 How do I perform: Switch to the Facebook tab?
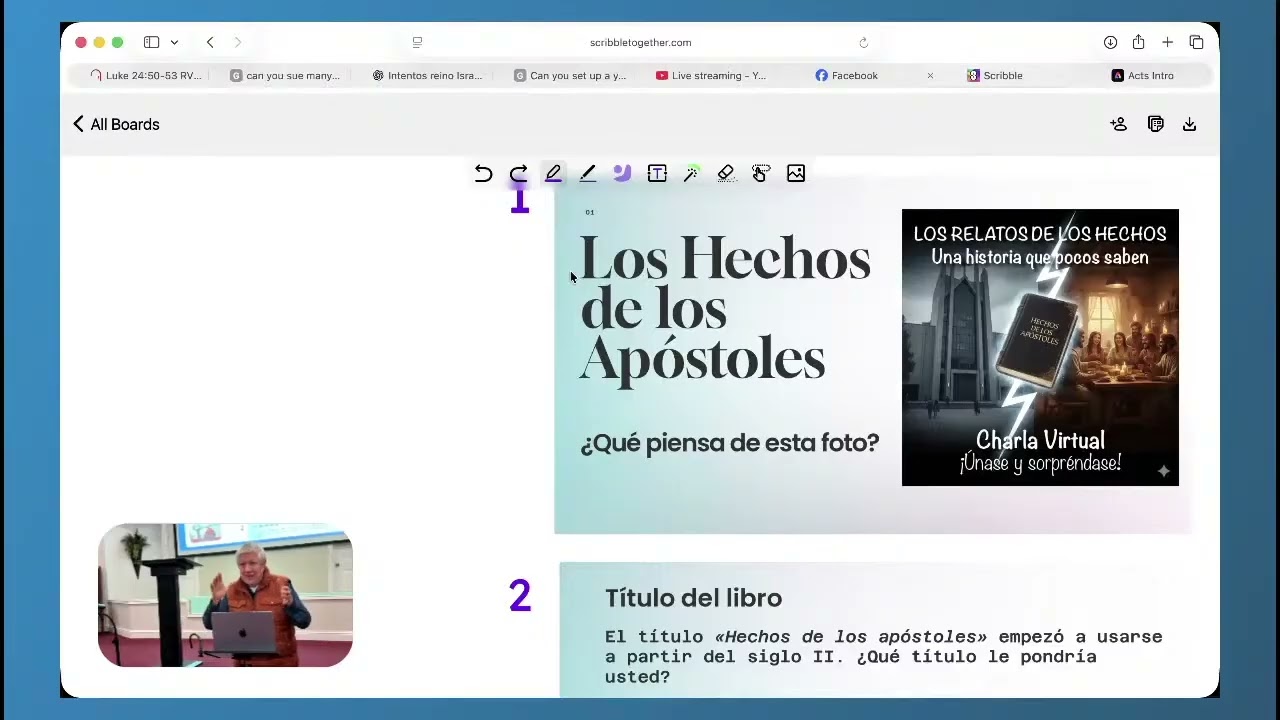(848, 75)
